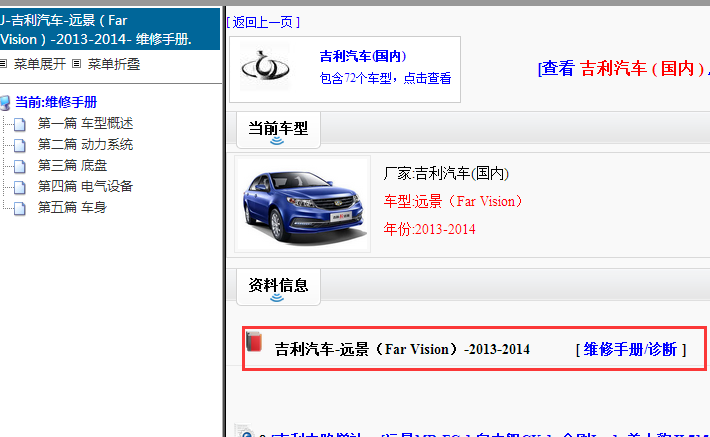Image resolution: width=710 pixels, height=437 pixels.
Task: Select the 当前车型 tab
Action: 278,130
